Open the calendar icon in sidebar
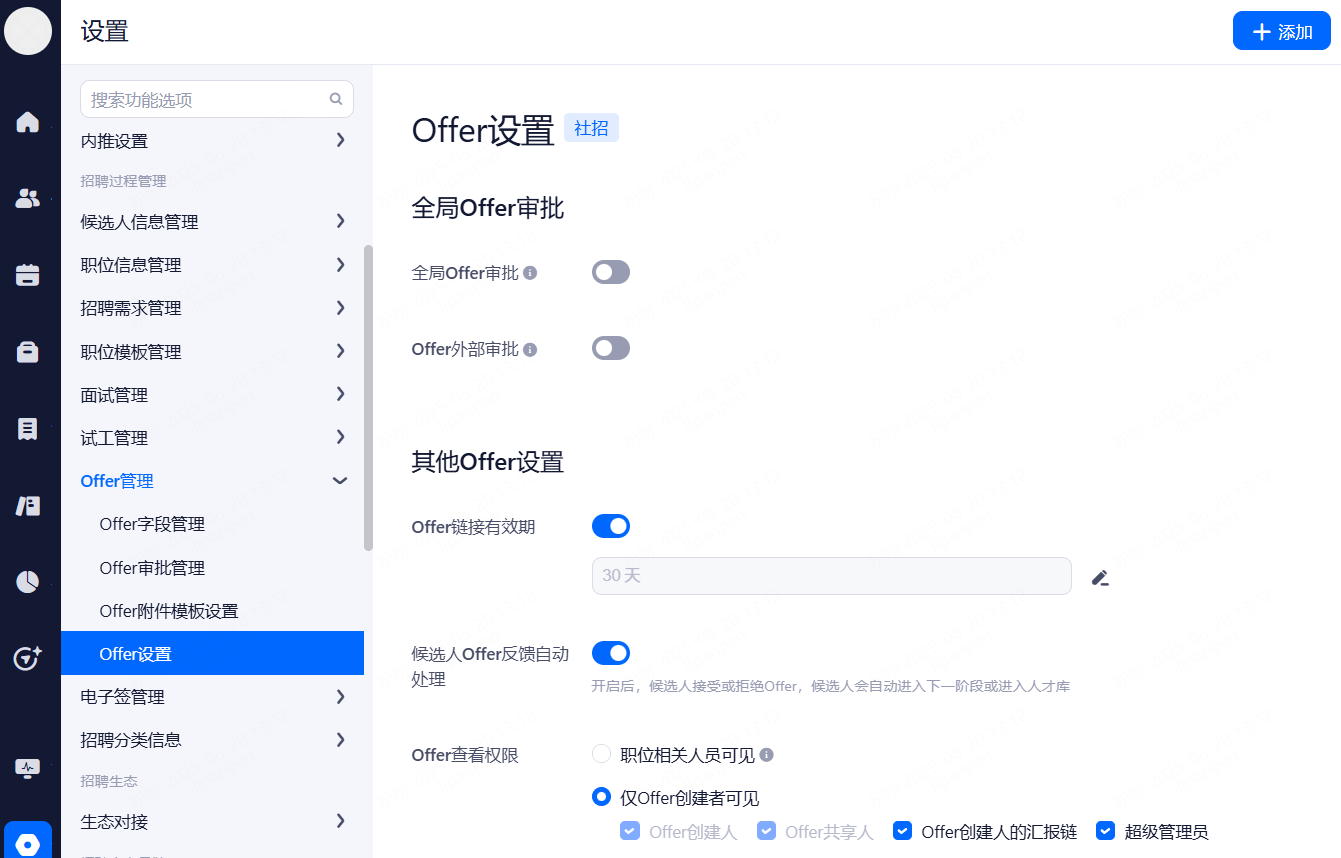Image resolution: width=1341 pixels, height=858 pixels. (x=28, y=275)
